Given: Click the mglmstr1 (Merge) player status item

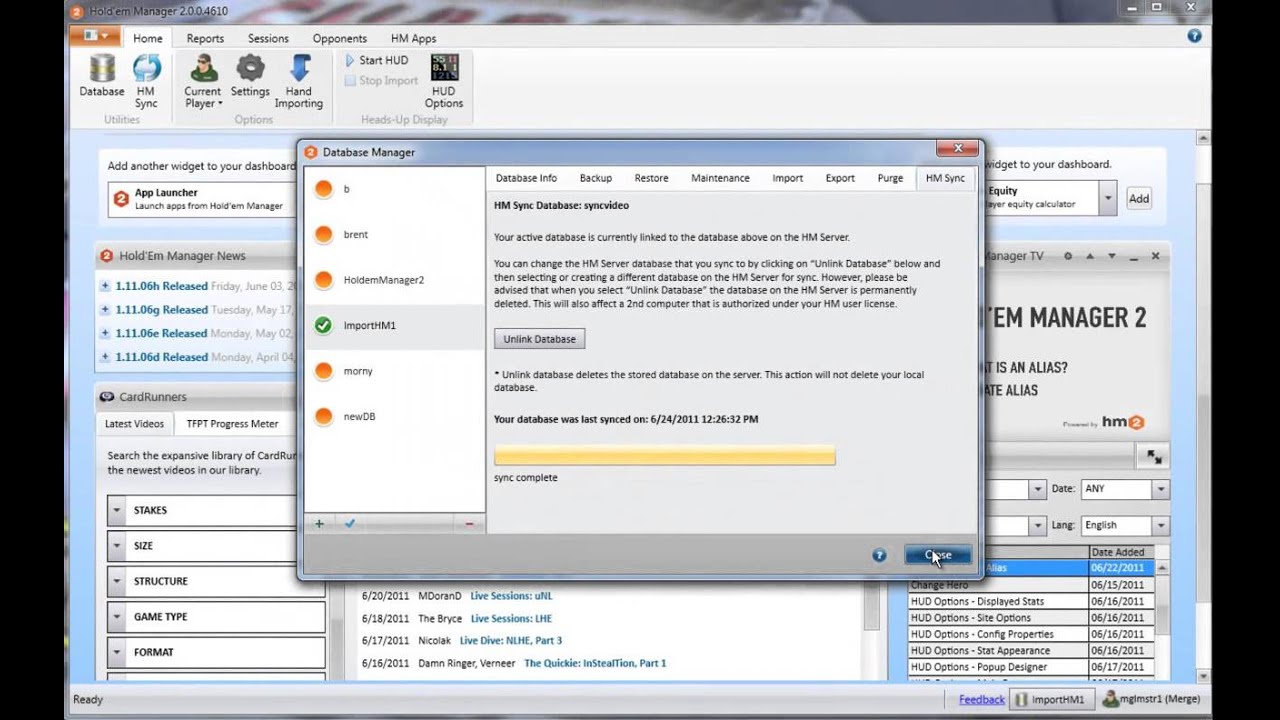Looking at the screenshot, I should [1149, 700].
